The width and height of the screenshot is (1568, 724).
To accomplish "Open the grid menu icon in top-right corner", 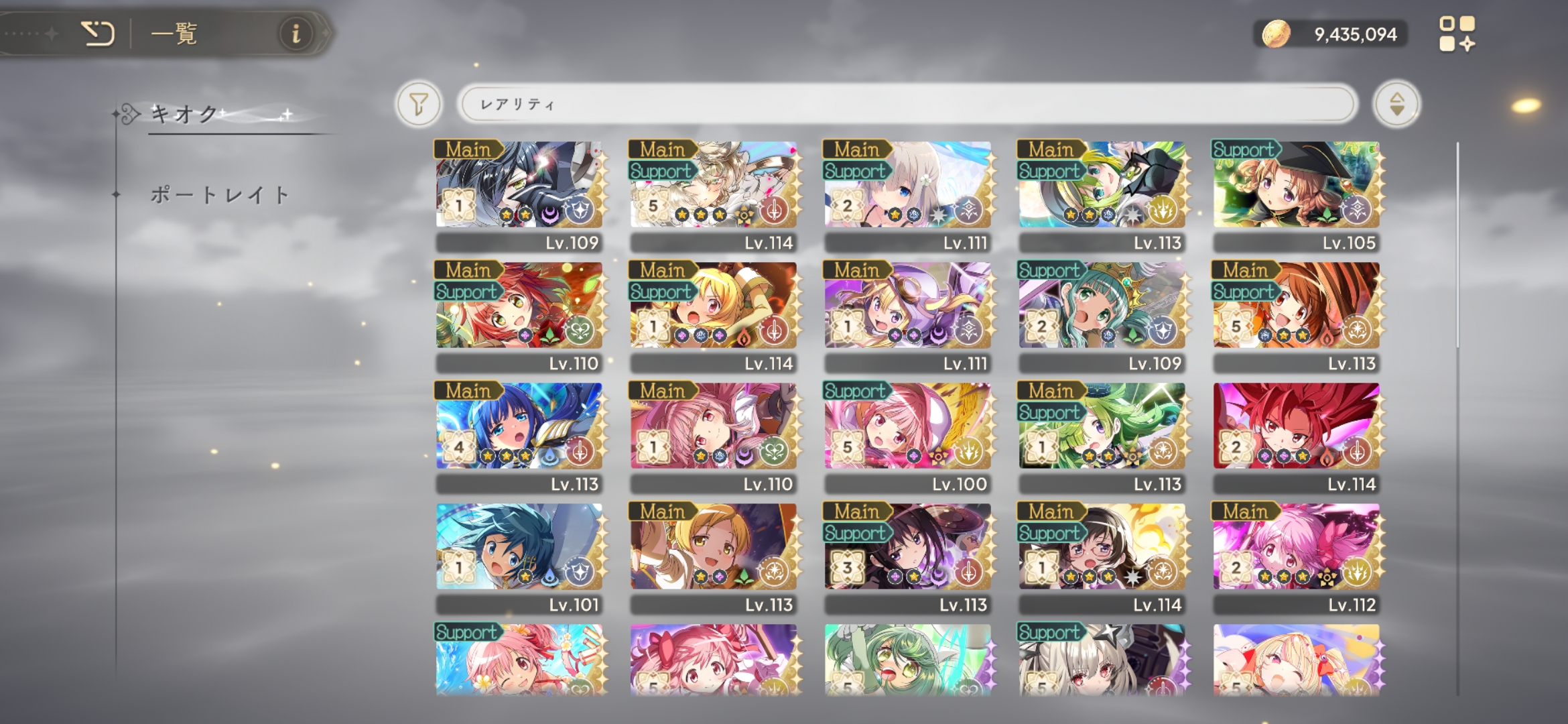I will click(1457, 34).
